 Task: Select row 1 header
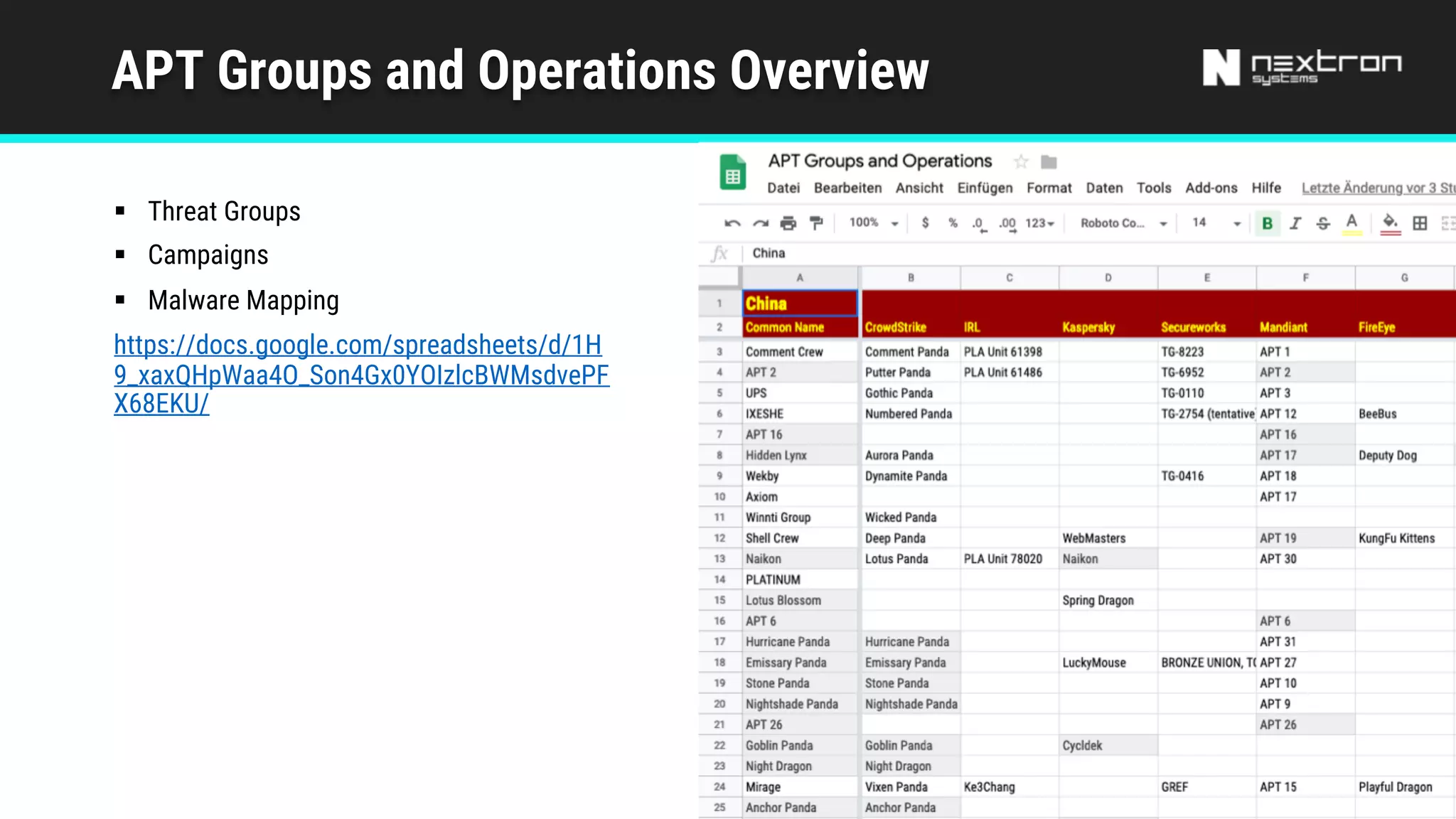(x=719, y=304)
